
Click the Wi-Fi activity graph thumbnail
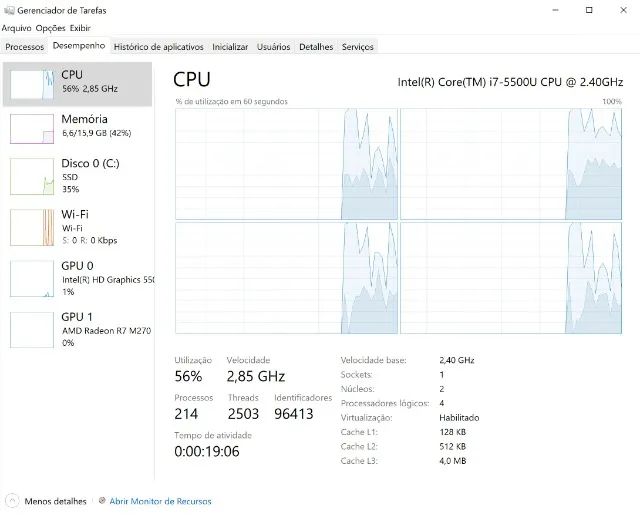31,226
